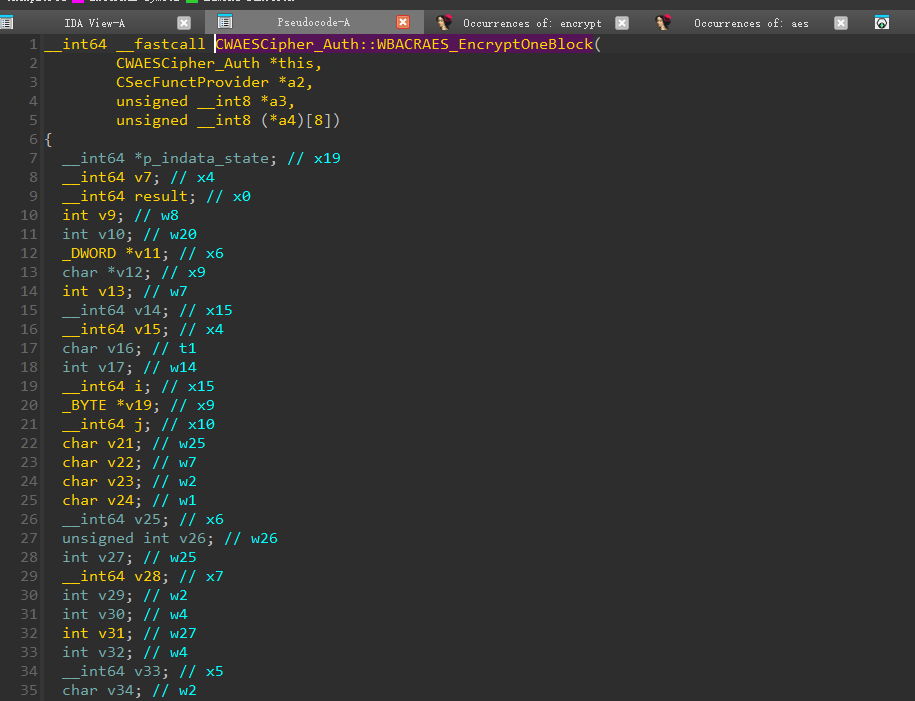
Task: Select variable v15 declaration
Action: pos(148,329)
